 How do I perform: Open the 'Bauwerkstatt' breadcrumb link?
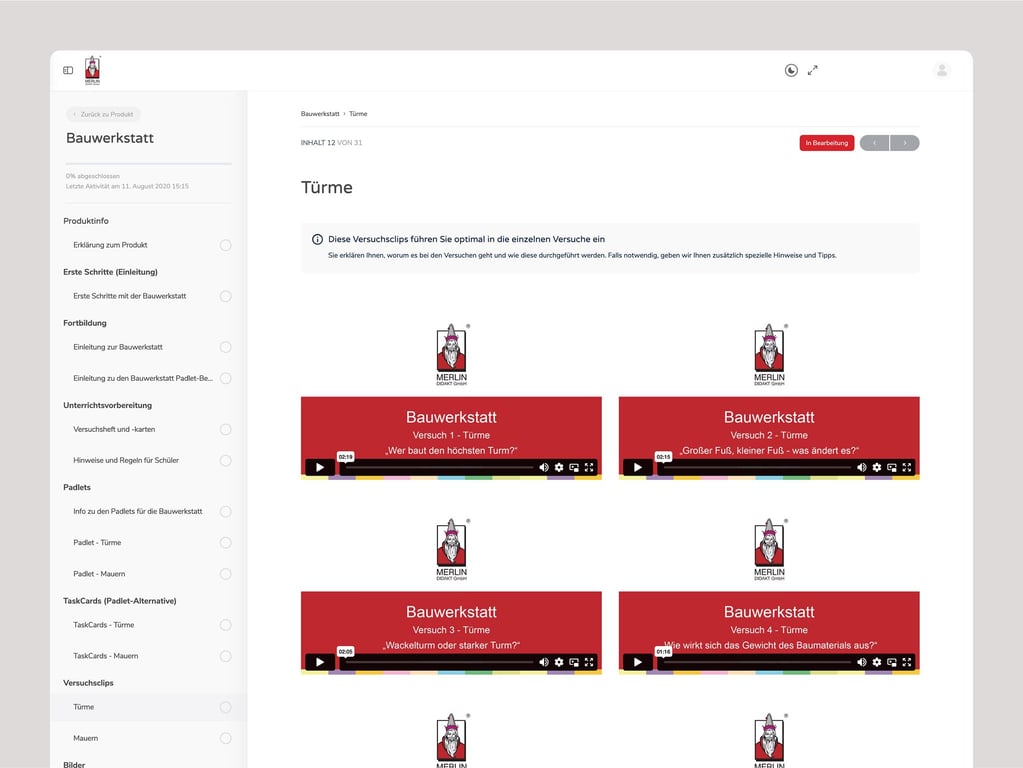pos(319,113)
